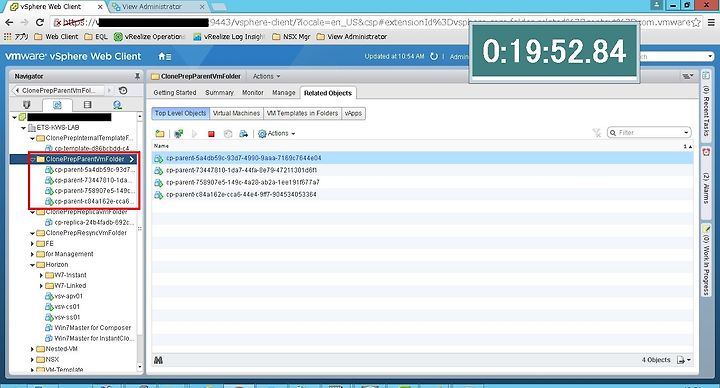Expand the Nested-VM folder

(x=32, y=349)
